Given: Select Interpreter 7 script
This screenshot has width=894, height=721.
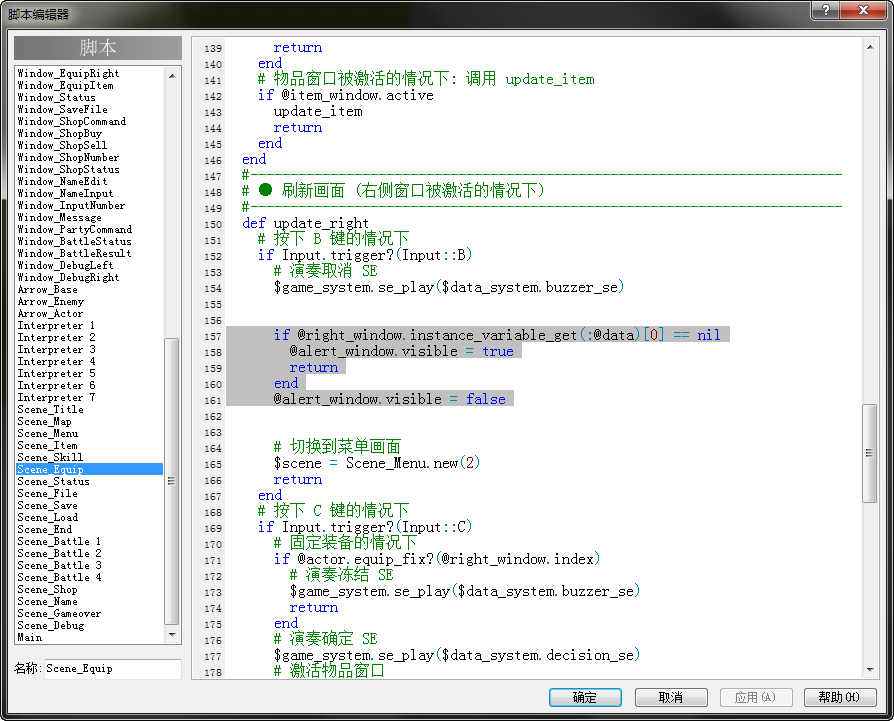Looking at the screenshot, I should tap(56, 397).
